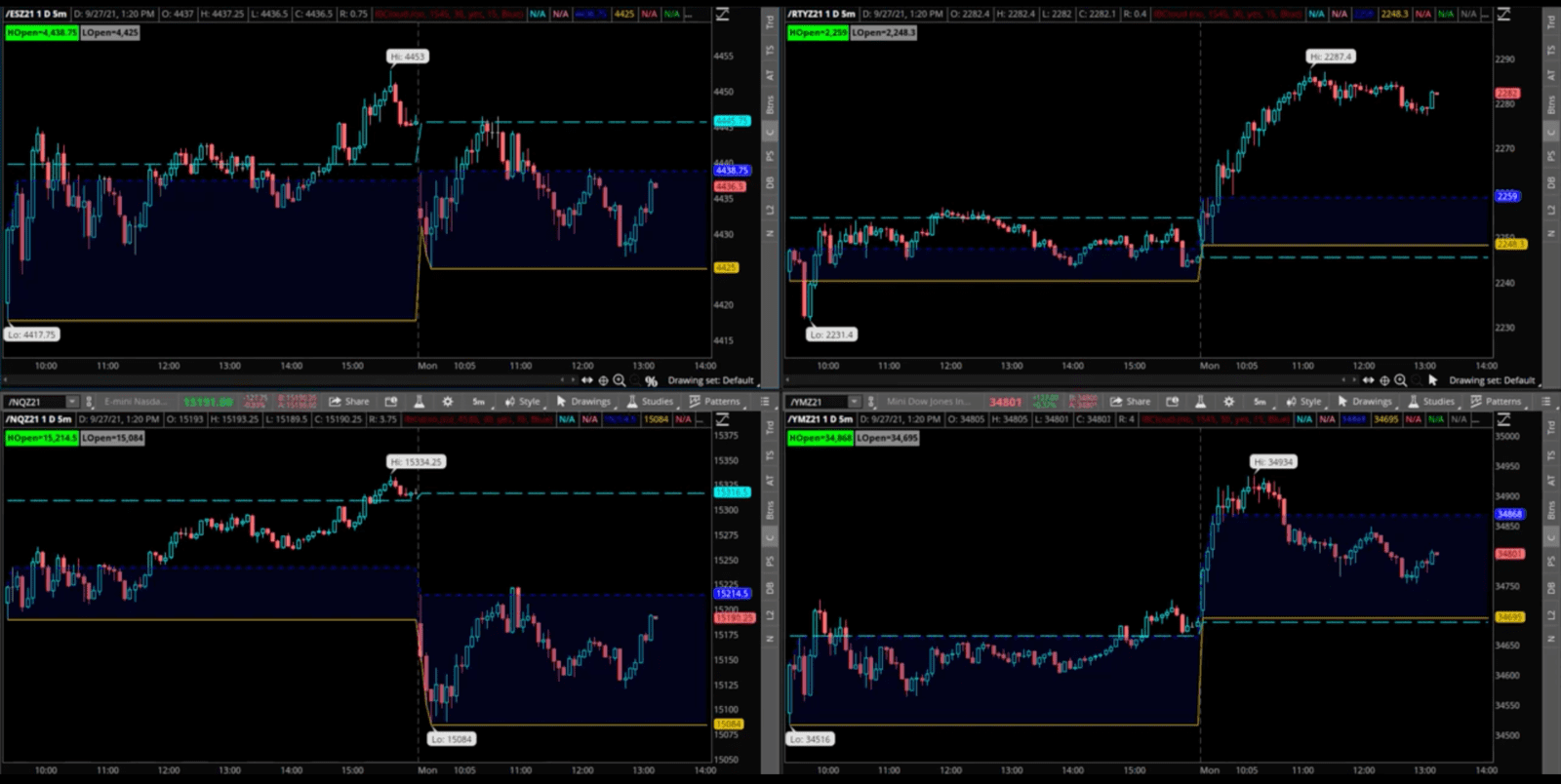Open Studies menu on /YMZ21 chart
Screen dimensions: 1561x784
tap(1431, 402)
